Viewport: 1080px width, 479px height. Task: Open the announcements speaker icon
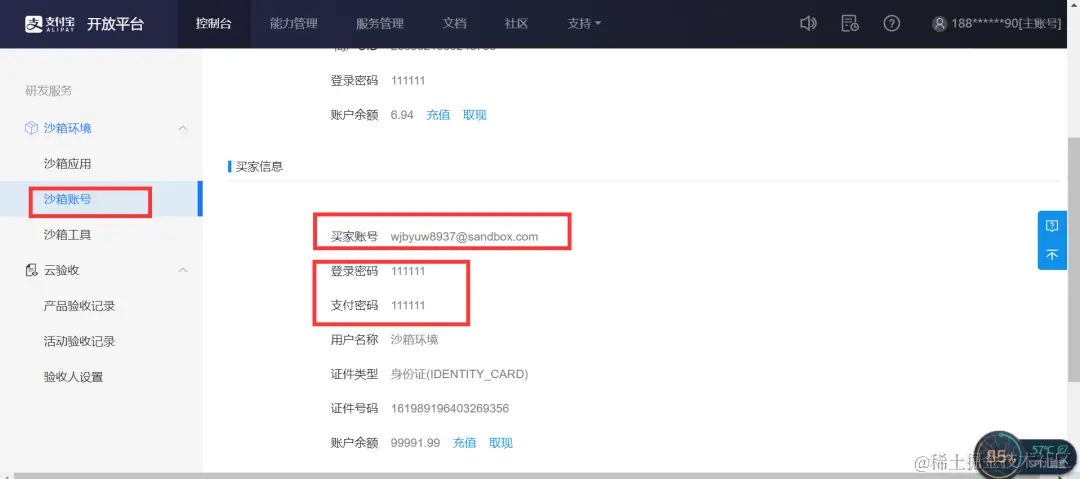tap(808, 23)
